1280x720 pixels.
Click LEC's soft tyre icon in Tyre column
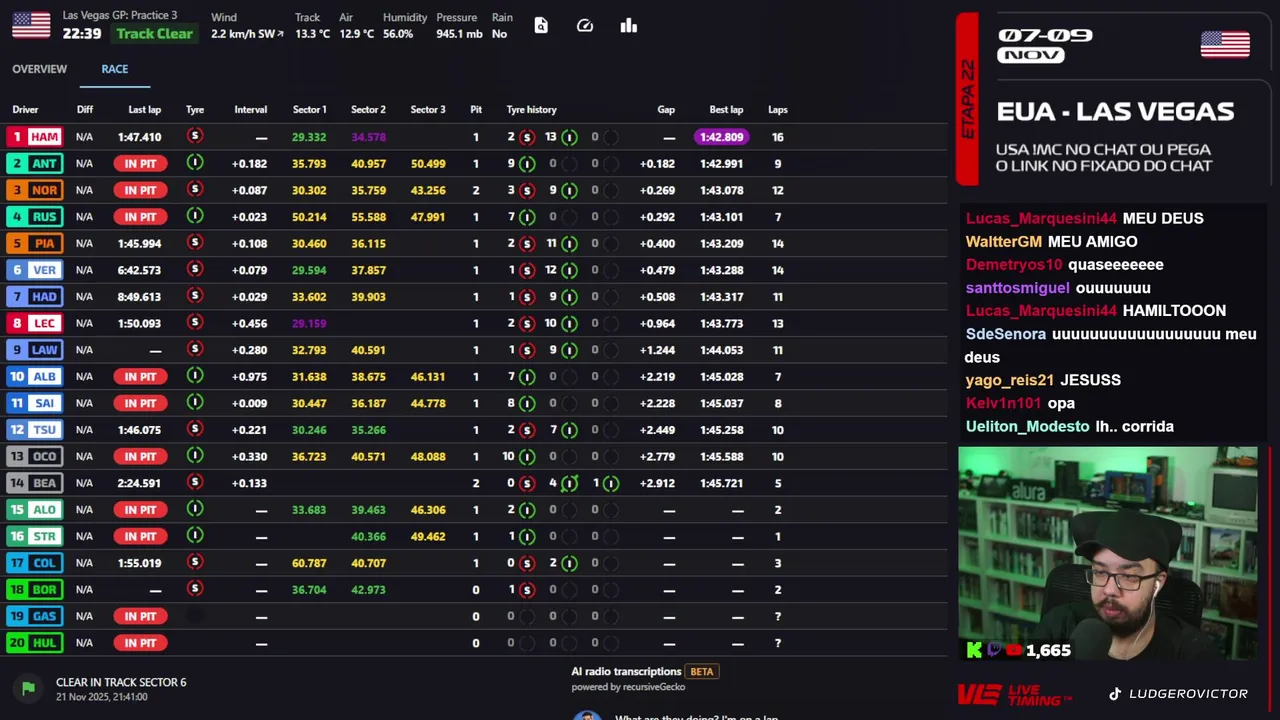point(195,322)
